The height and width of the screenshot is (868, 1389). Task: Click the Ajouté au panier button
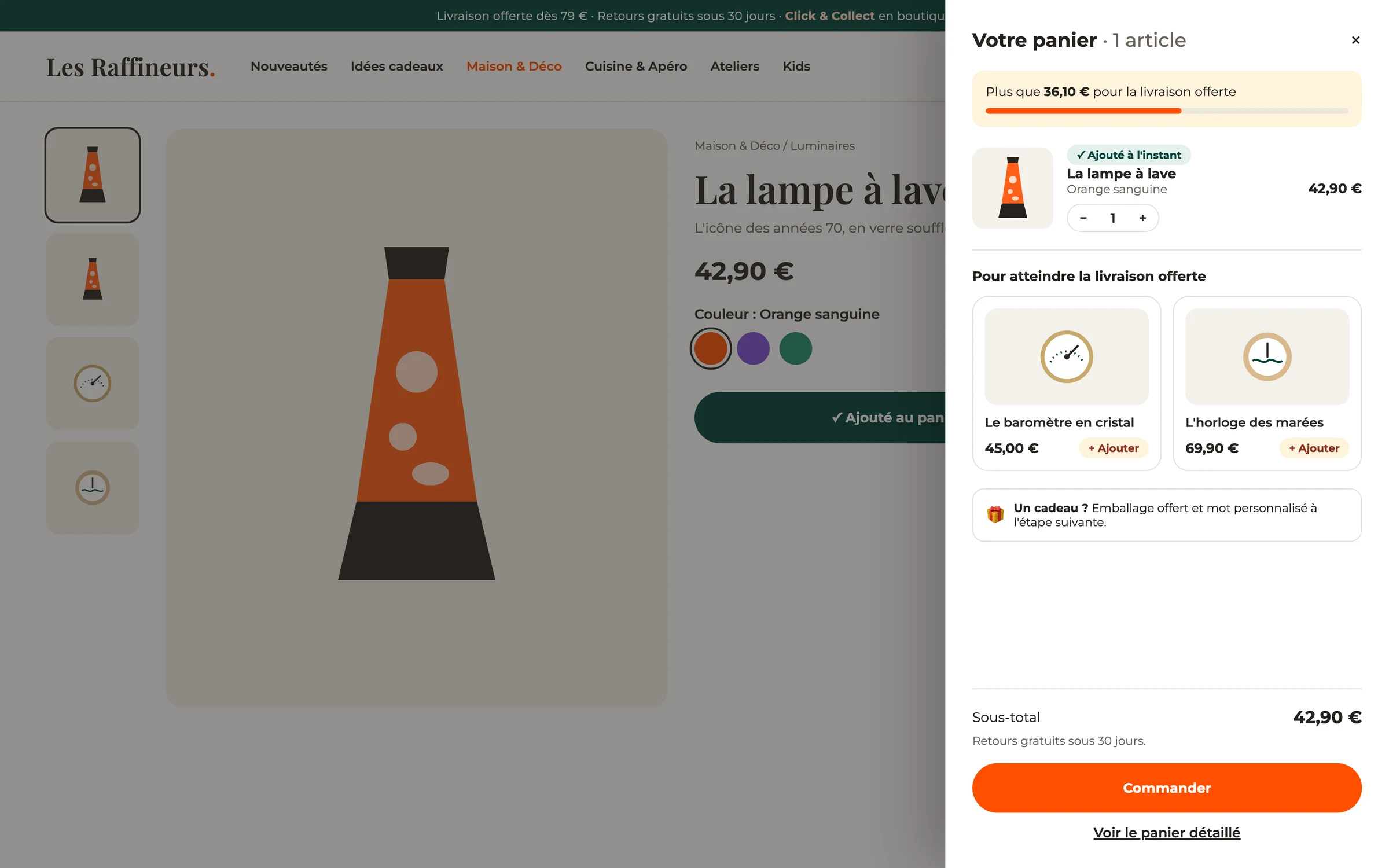pyautogui.click(x=820, y=418)
